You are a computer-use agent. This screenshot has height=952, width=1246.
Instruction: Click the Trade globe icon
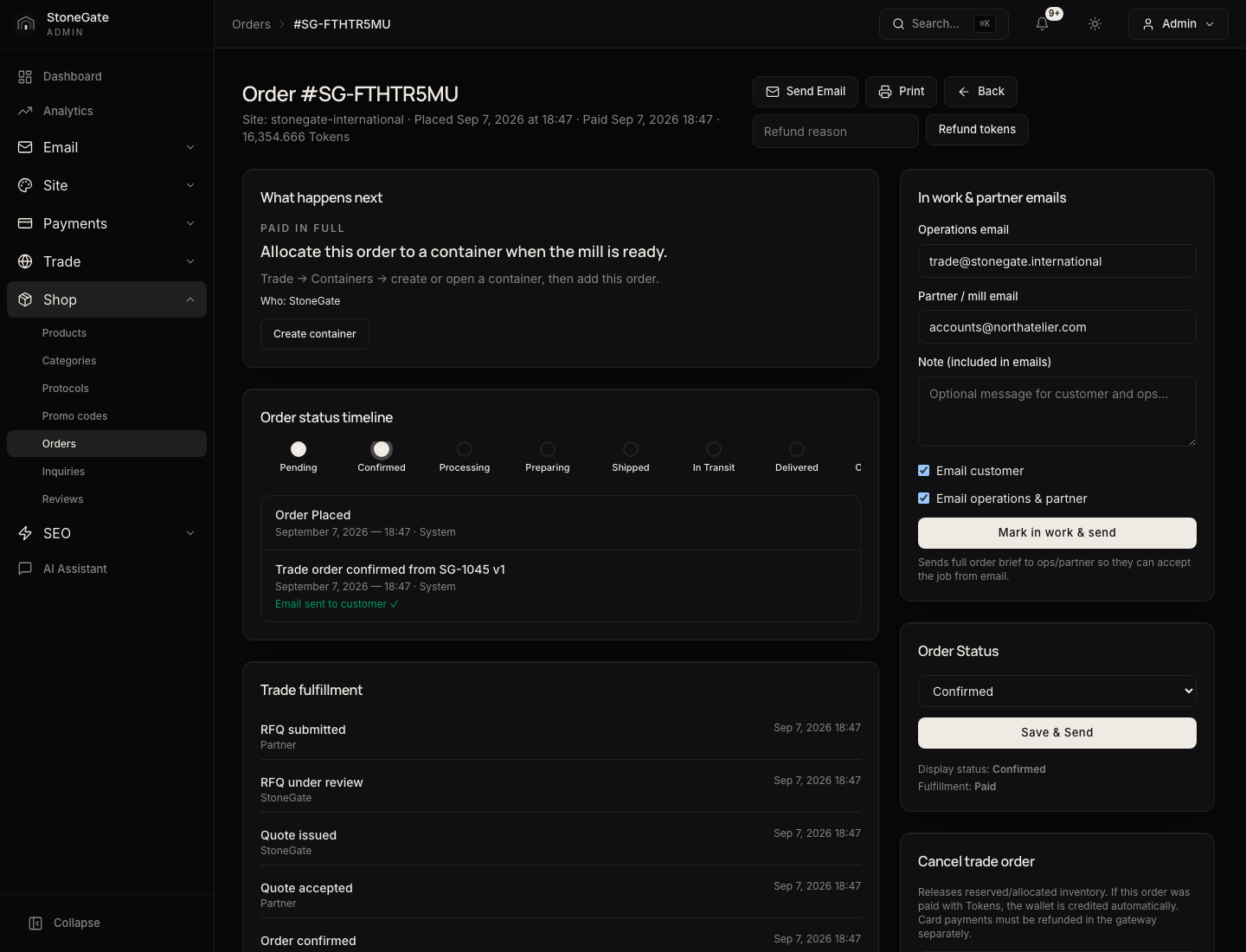click(x=25, y=261)
